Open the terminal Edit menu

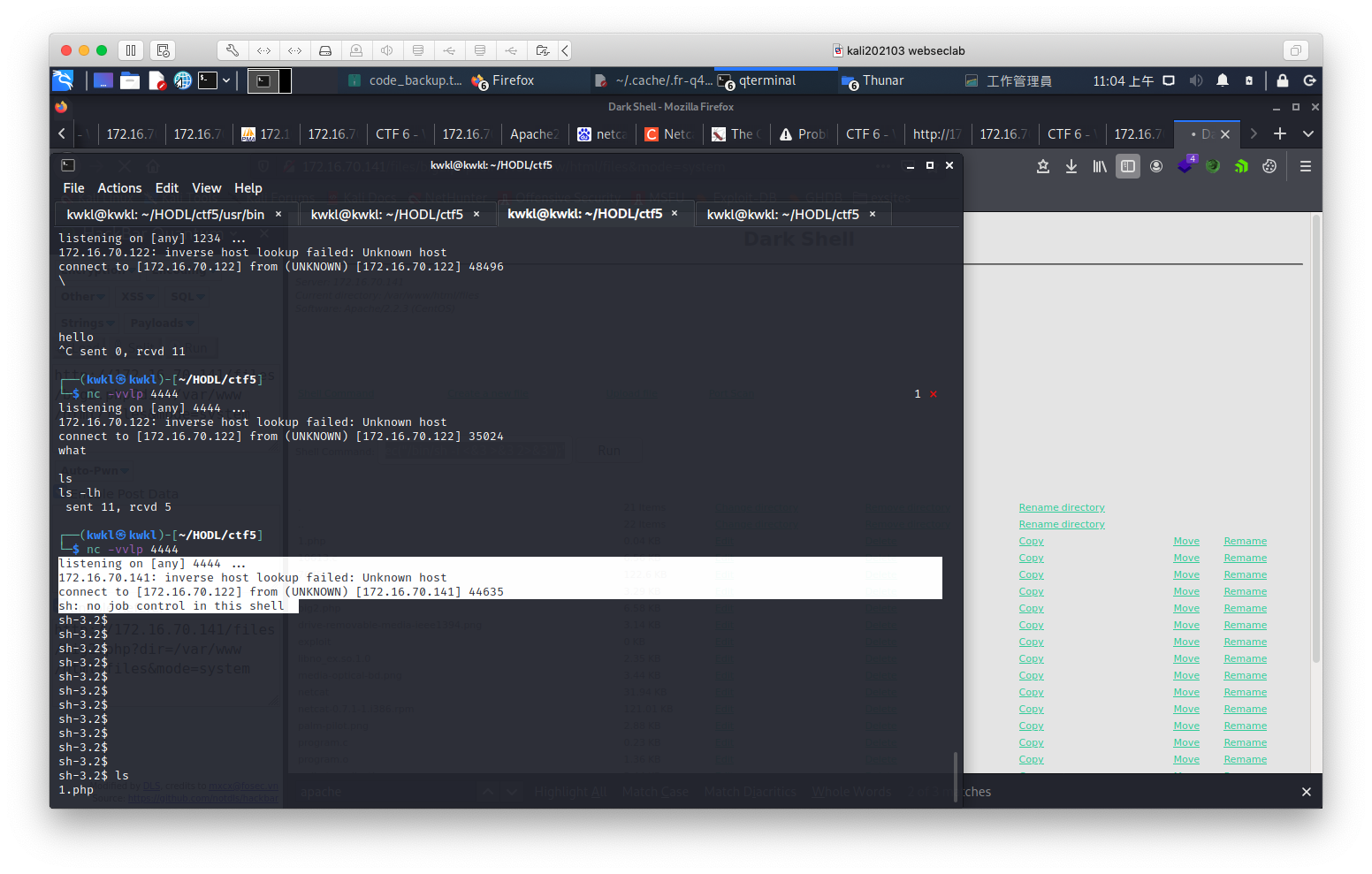[x=167, y=188]
